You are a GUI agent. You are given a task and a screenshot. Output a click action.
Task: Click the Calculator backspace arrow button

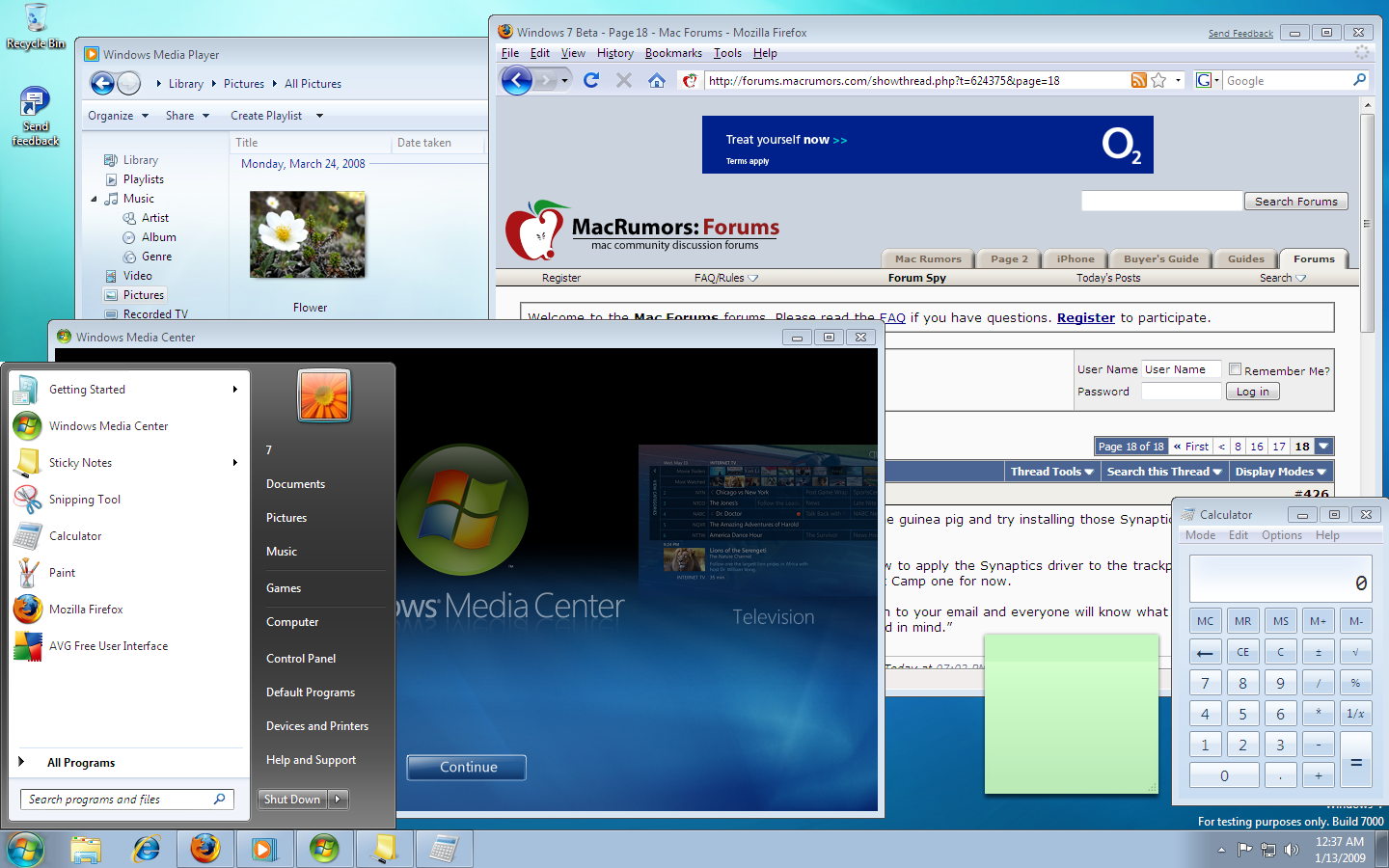[1205, 653]
